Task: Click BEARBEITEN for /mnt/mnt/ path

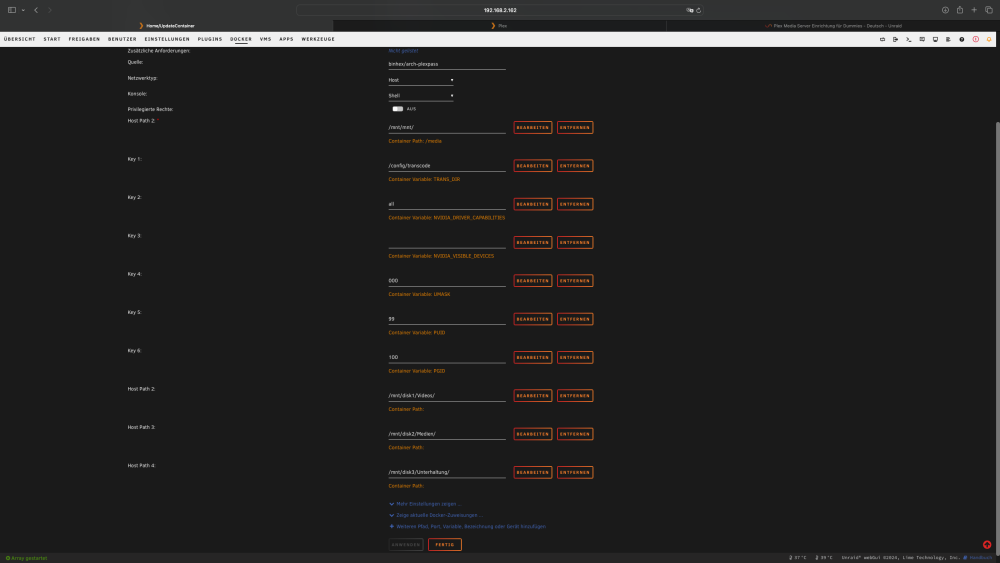Action: 533,128
